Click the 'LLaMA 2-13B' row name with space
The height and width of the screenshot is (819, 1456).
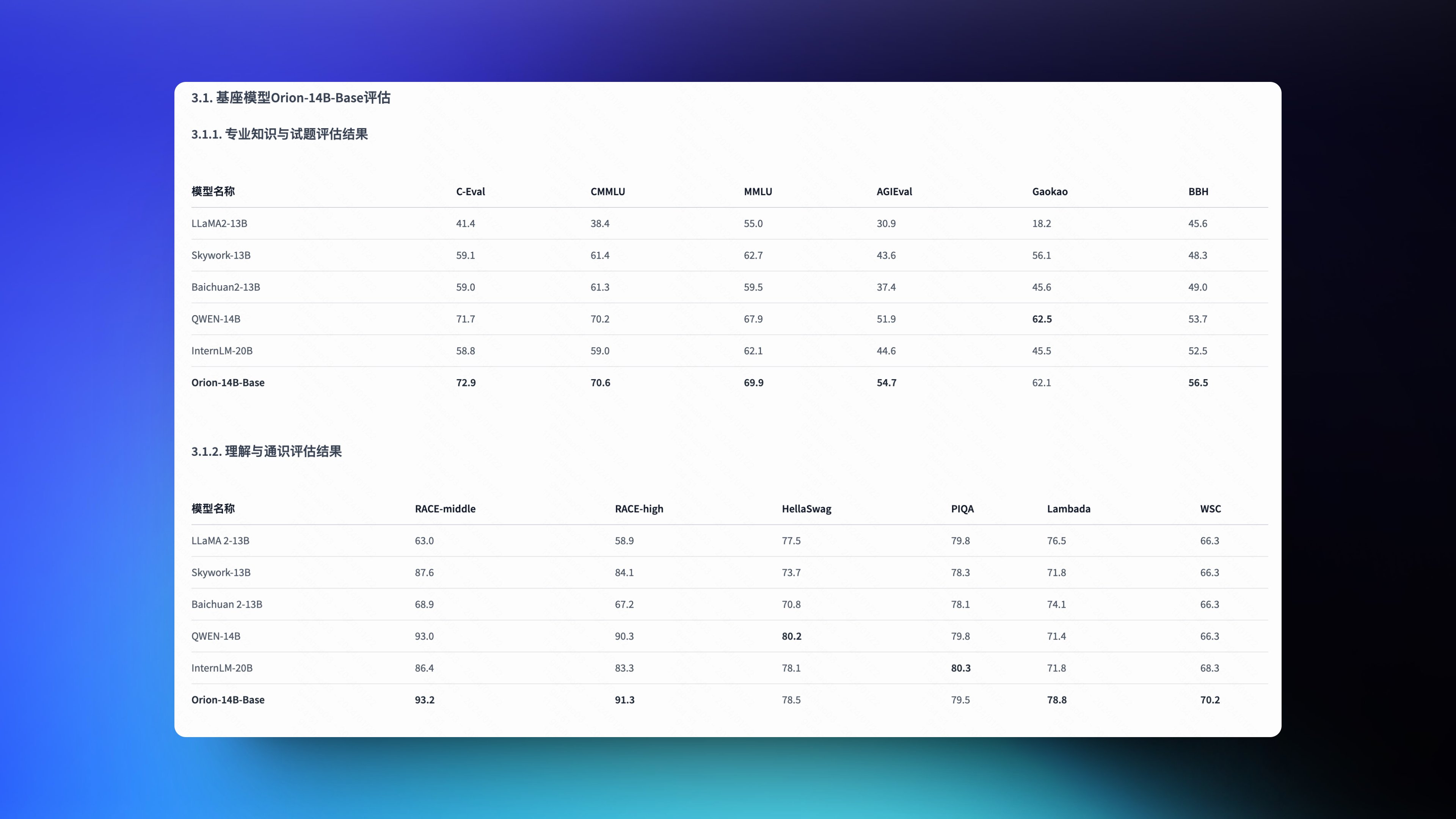(x=220, y=541)
